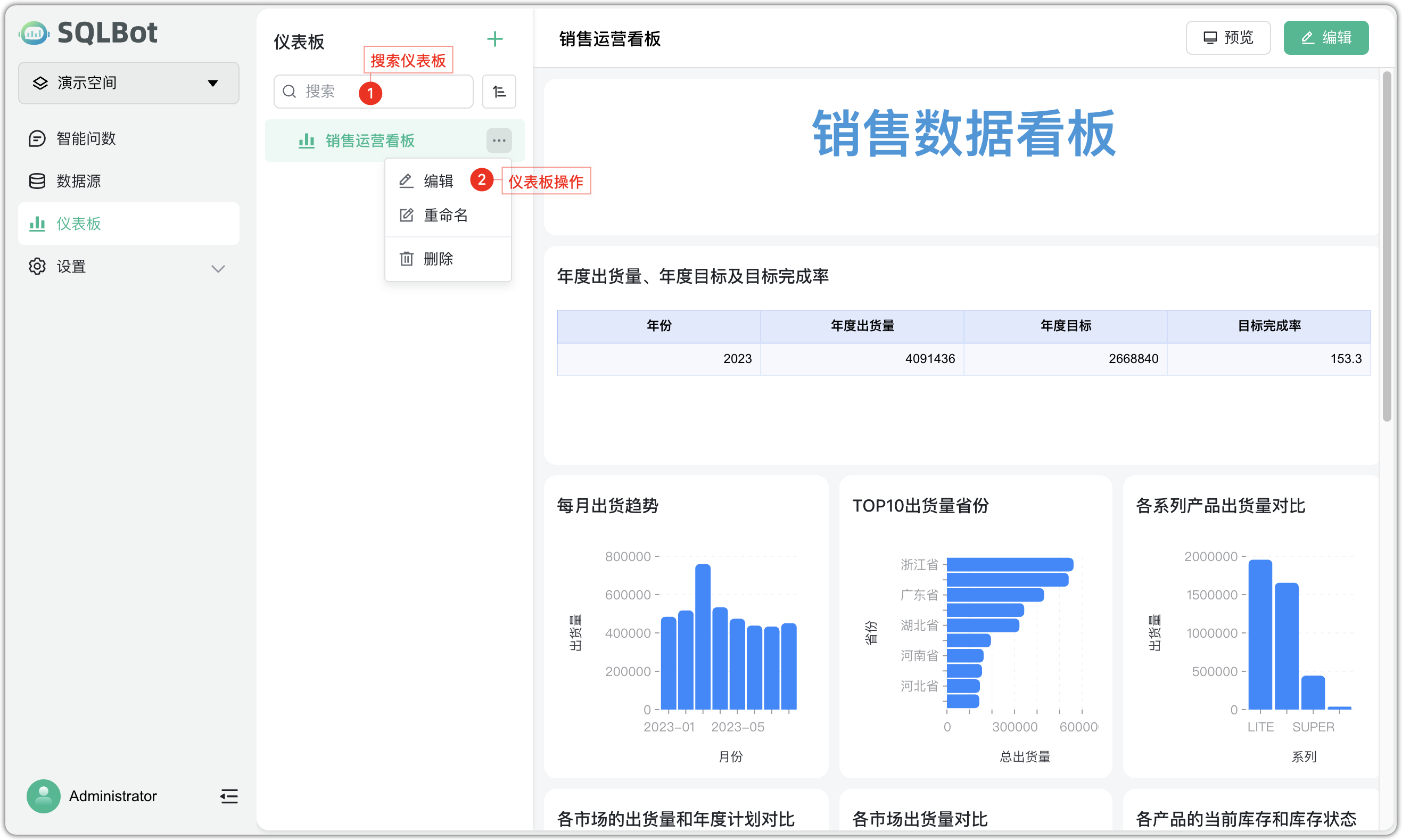
Task: Select the 销售运营看板 dashboard tree item
Action: (x=369, y=141)
